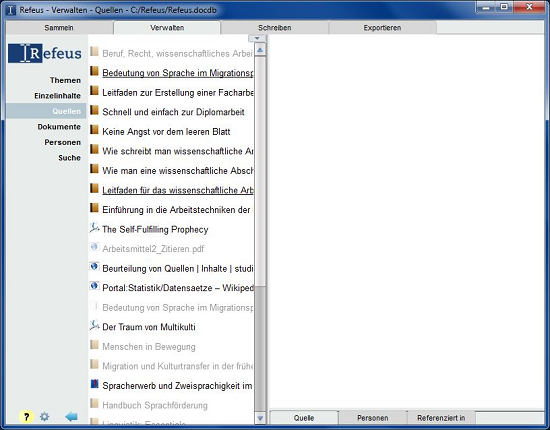Select 'Einführung in die Arbeitstechniken der'
550x430 pixels.
click(x=176, y=210)
